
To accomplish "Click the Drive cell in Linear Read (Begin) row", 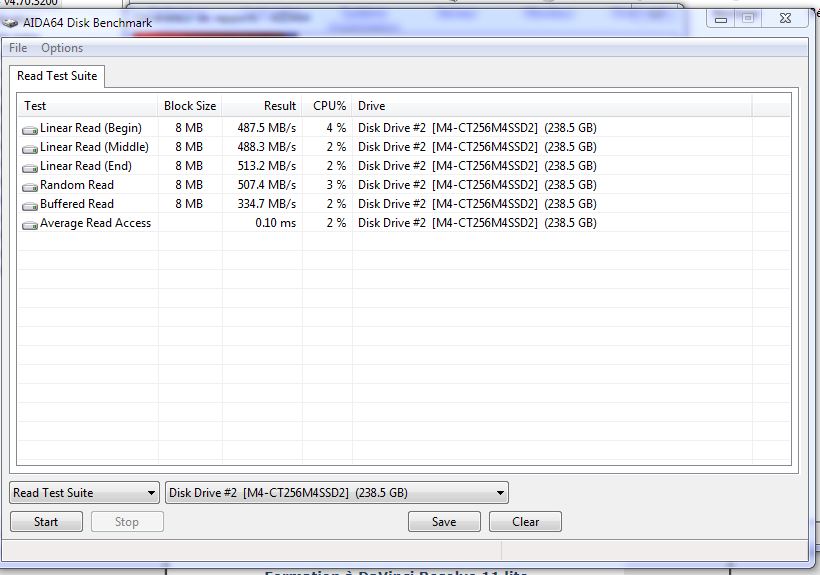I will [x=477, y=128].
